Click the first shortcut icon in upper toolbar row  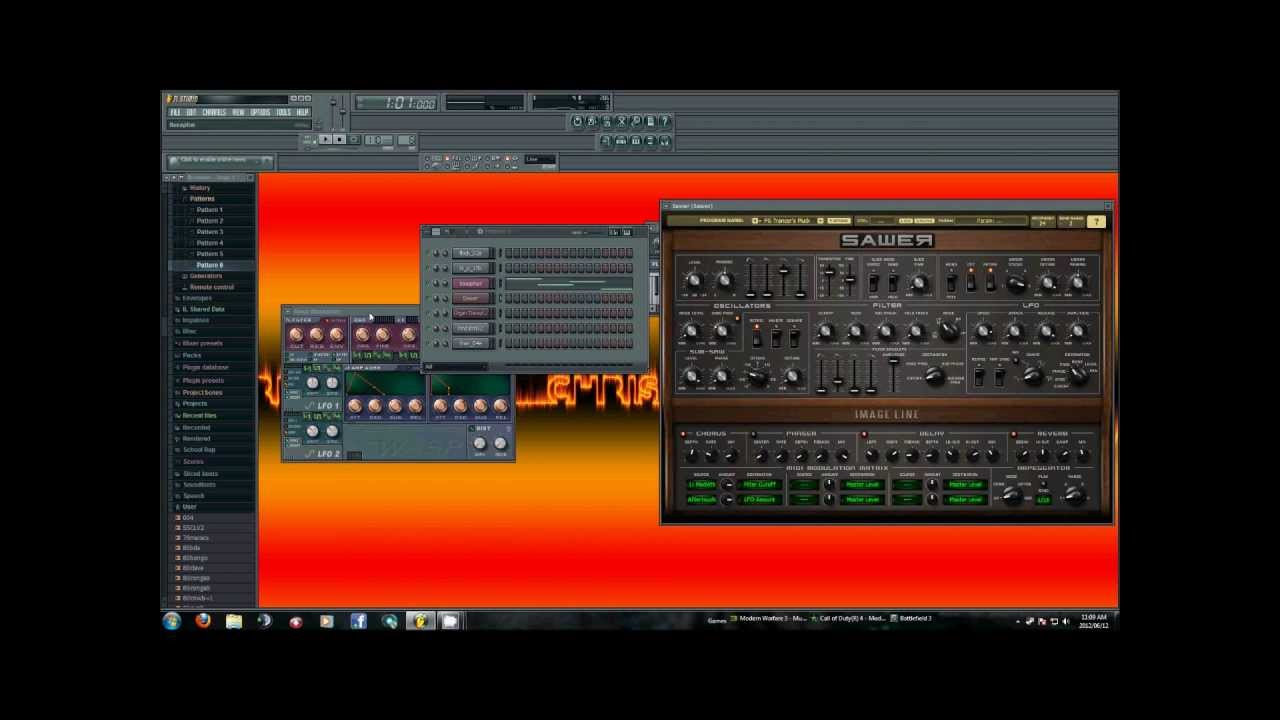(x=577, y=122)
